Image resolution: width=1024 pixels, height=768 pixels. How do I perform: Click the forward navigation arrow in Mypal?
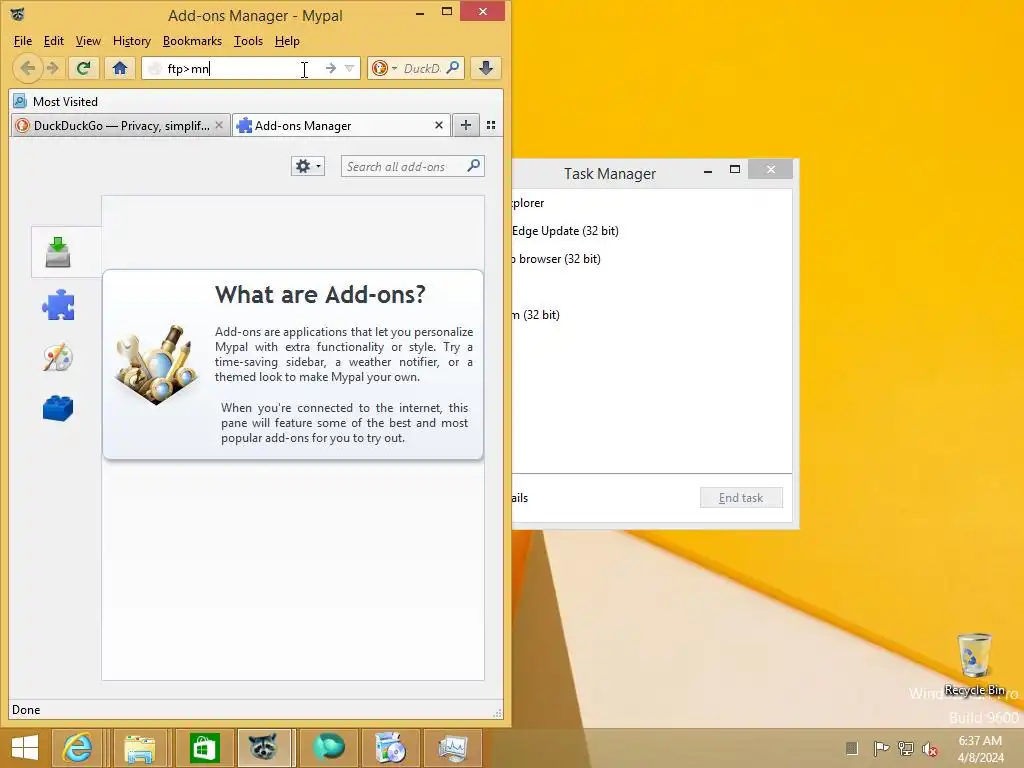pos(53,68)
